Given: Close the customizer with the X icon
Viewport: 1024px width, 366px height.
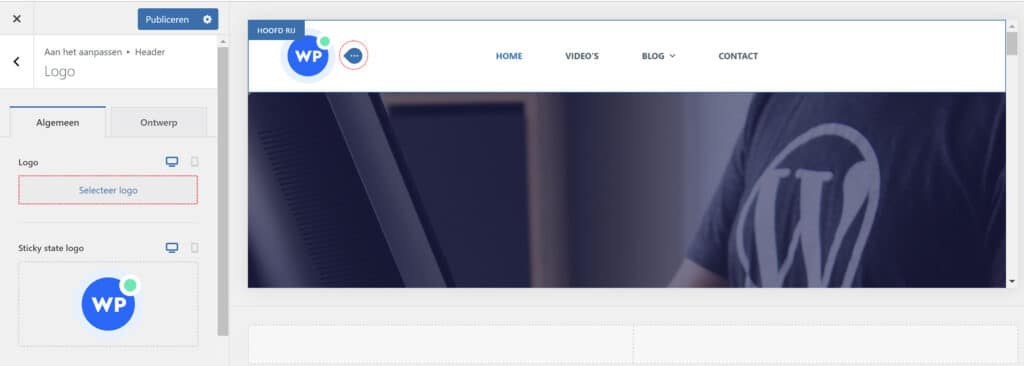Looking at the screenshot, I should coord(17,19).
